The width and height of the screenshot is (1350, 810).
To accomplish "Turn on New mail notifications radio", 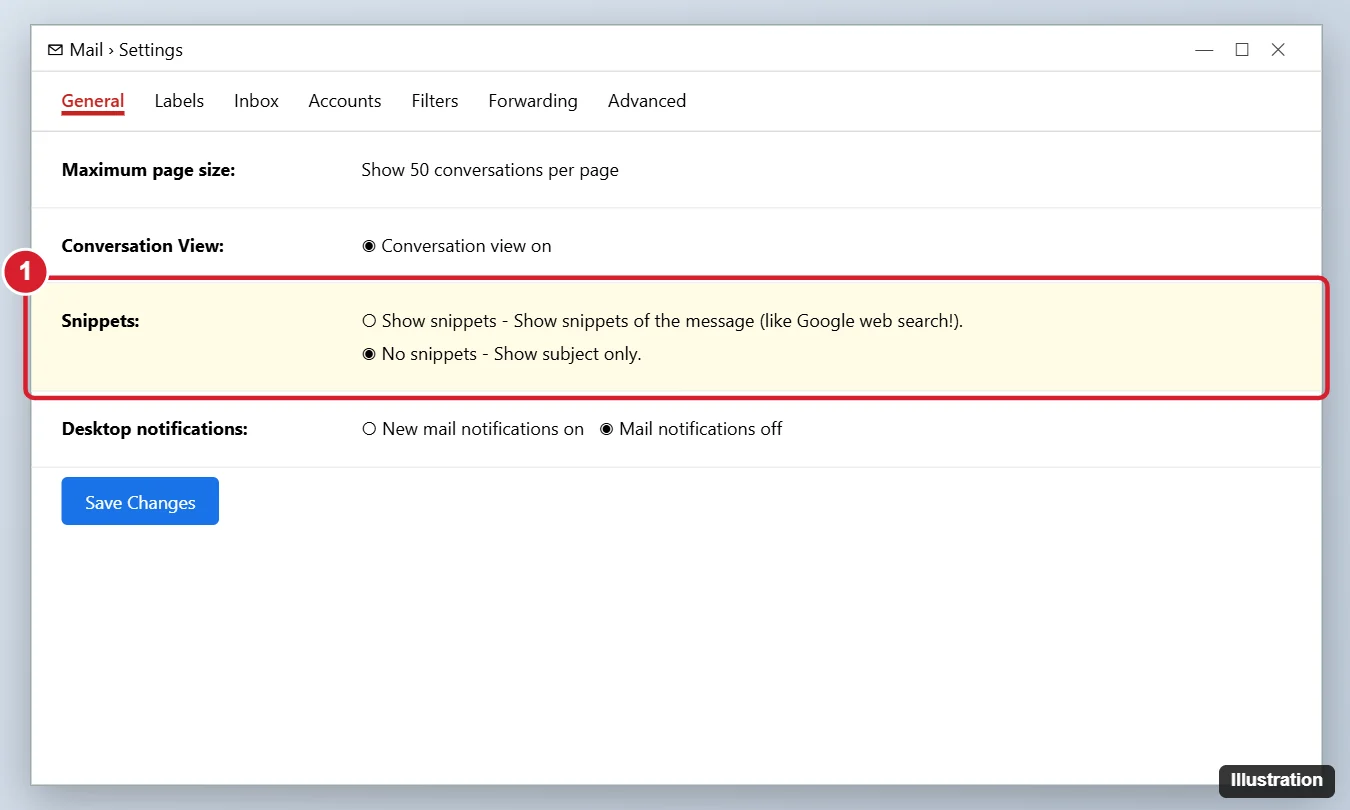I will coord(369,429).
